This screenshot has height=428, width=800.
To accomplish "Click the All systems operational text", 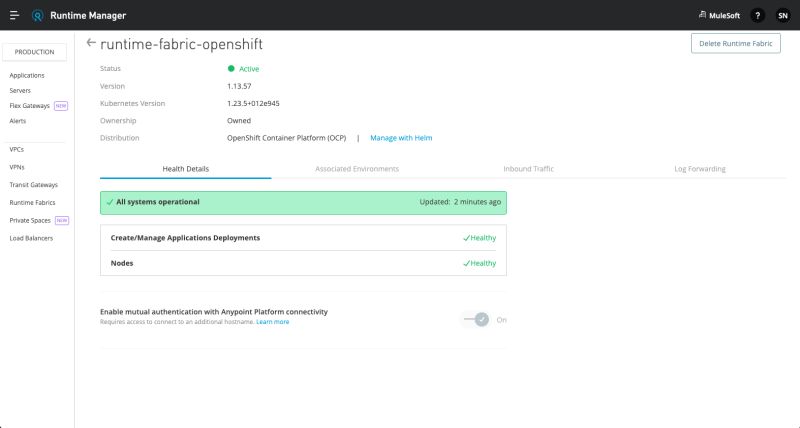I will point(158,202).
